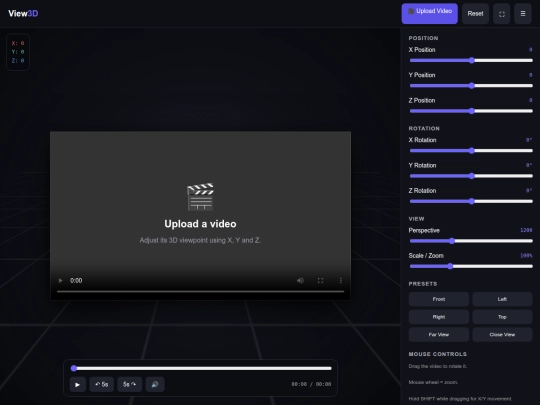Image resolution: width=540 pixels, height=405 pixels.
Task: Click the MOUSE CONTROLS section heading
Action: [437, 354]
